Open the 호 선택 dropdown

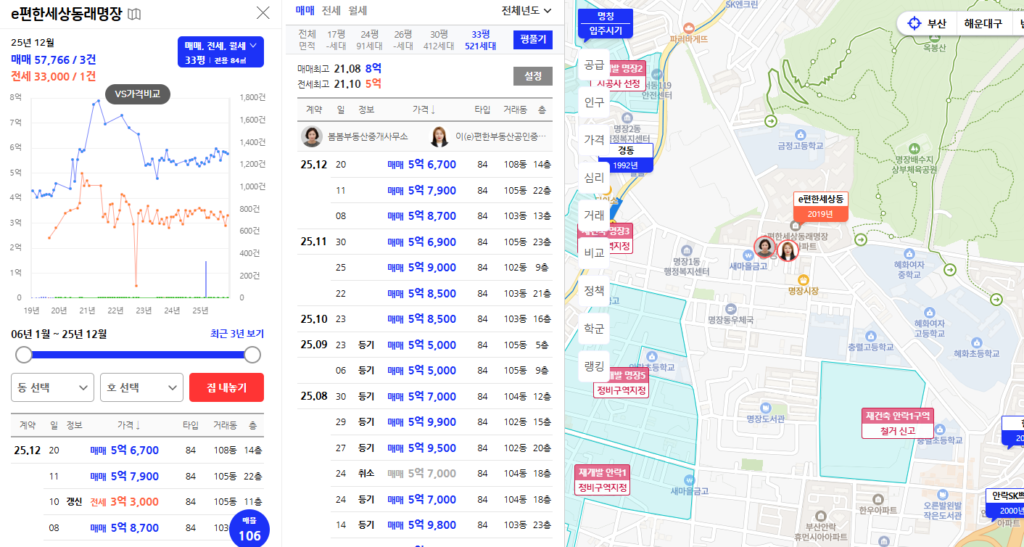[x=142, y=387]
